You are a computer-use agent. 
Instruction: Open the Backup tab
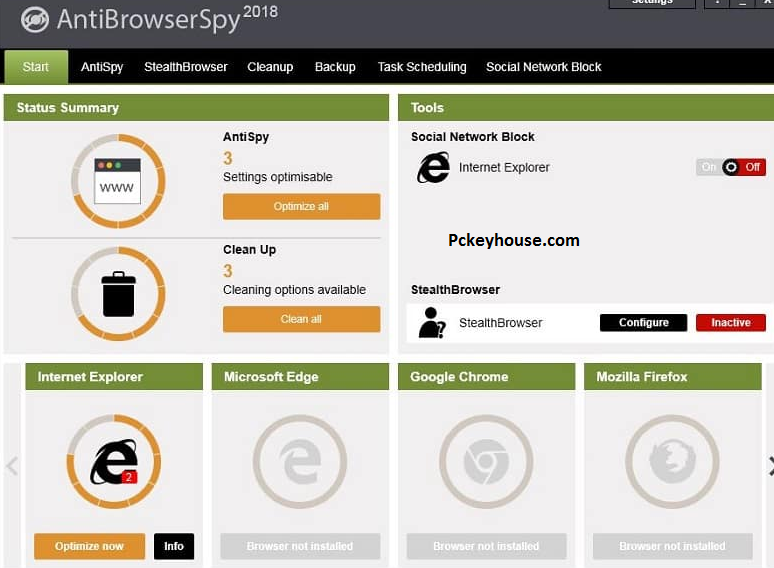point(335,67)
